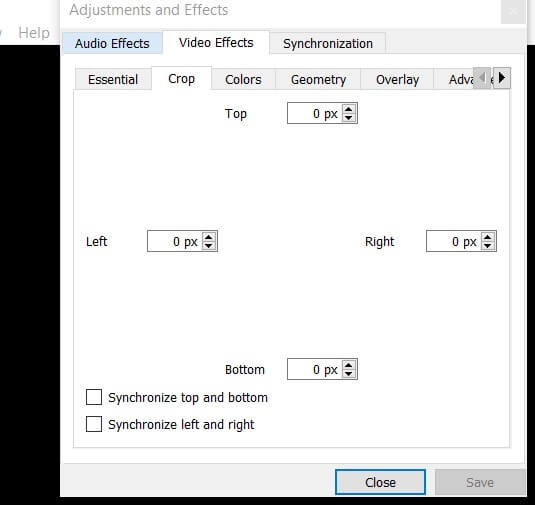Screen dimensions: 535x505
Task: Decrease Top crop value using down arrow
Action: (x=348, y=117)
